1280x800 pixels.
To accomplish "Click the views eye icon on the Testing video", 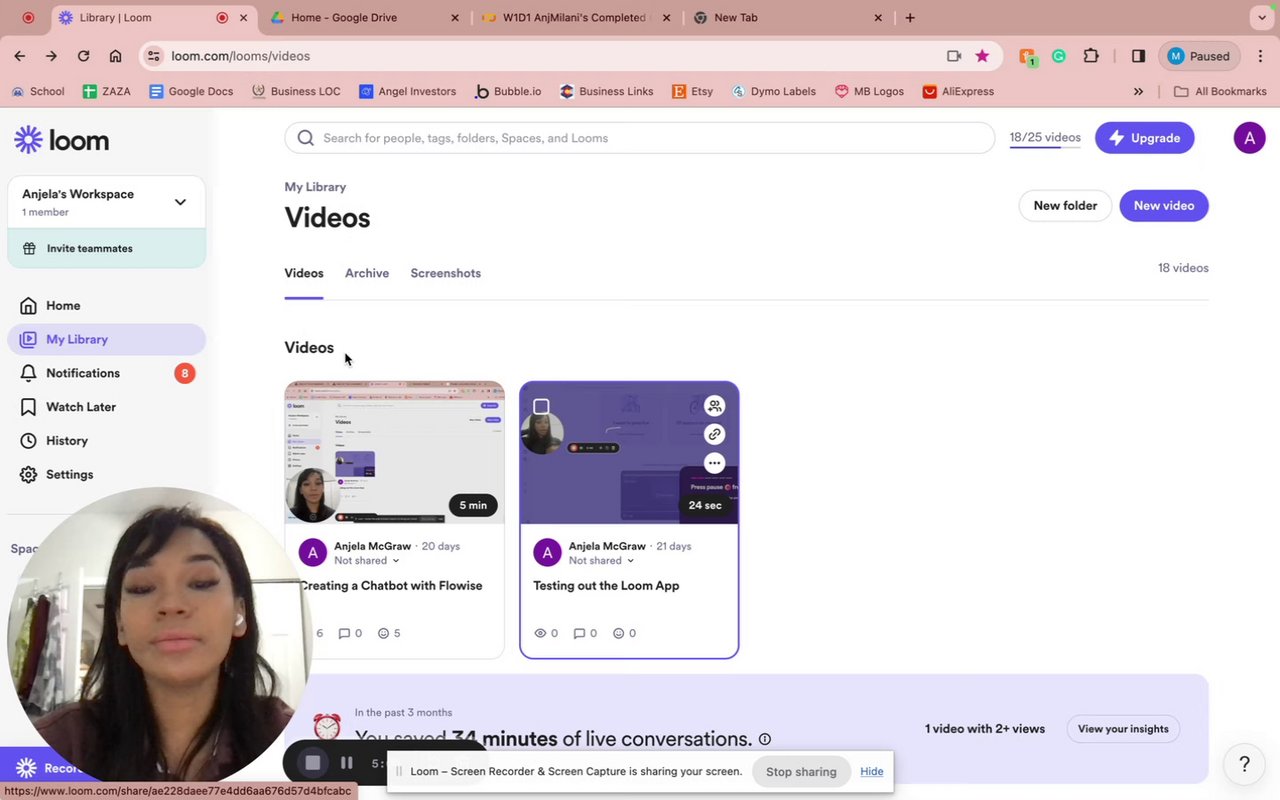I will click(541, 633).
